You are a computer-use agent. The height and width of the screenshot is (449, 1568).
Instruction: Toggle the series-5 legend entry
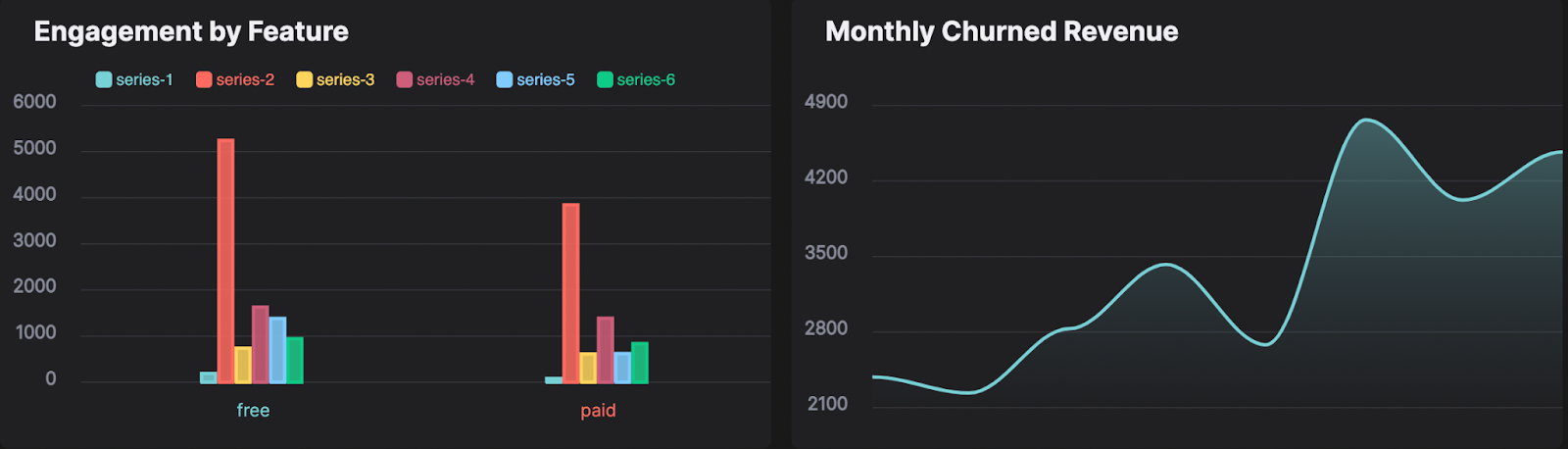click(x=535, y=79)
